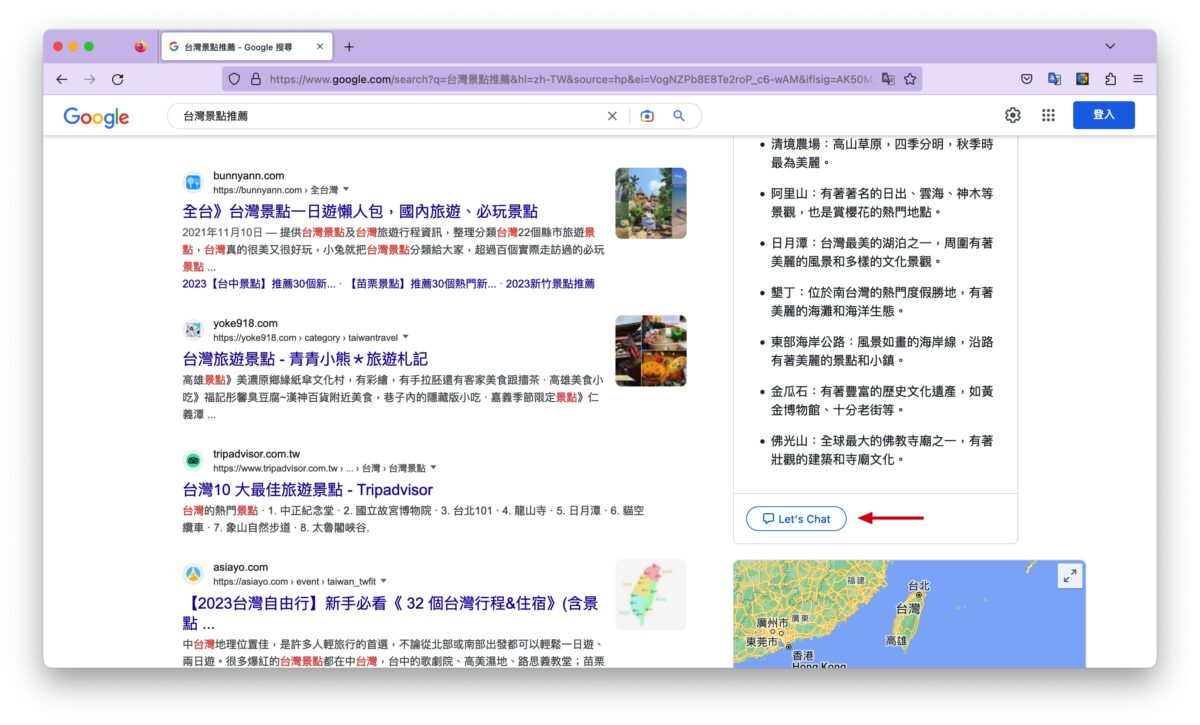Open a new tab with the plus button
This screenshot has height=725, width=1200.
click(x=349, y=47)
